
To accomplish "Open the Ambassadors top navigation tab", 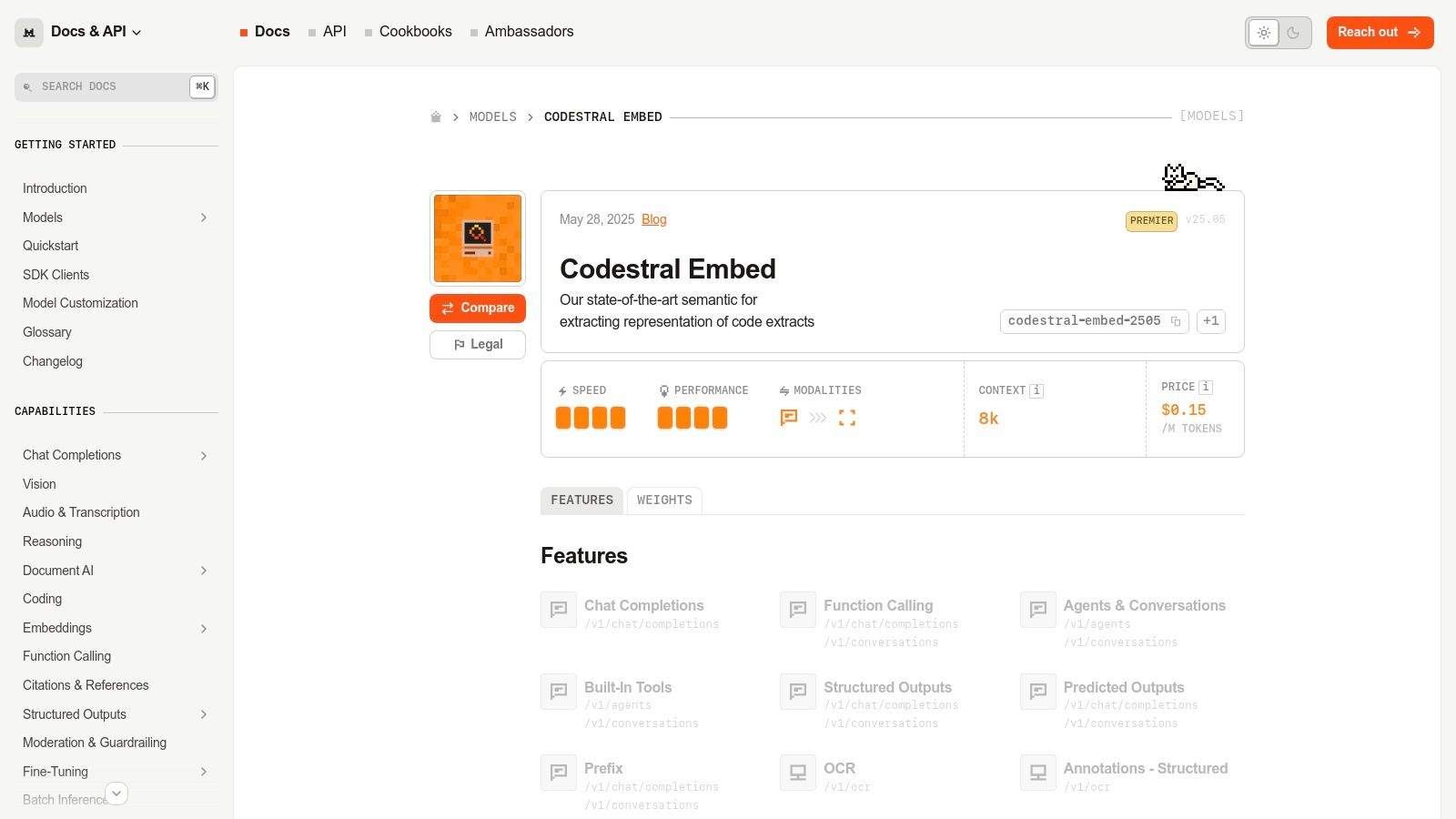I will pos(522,32).
